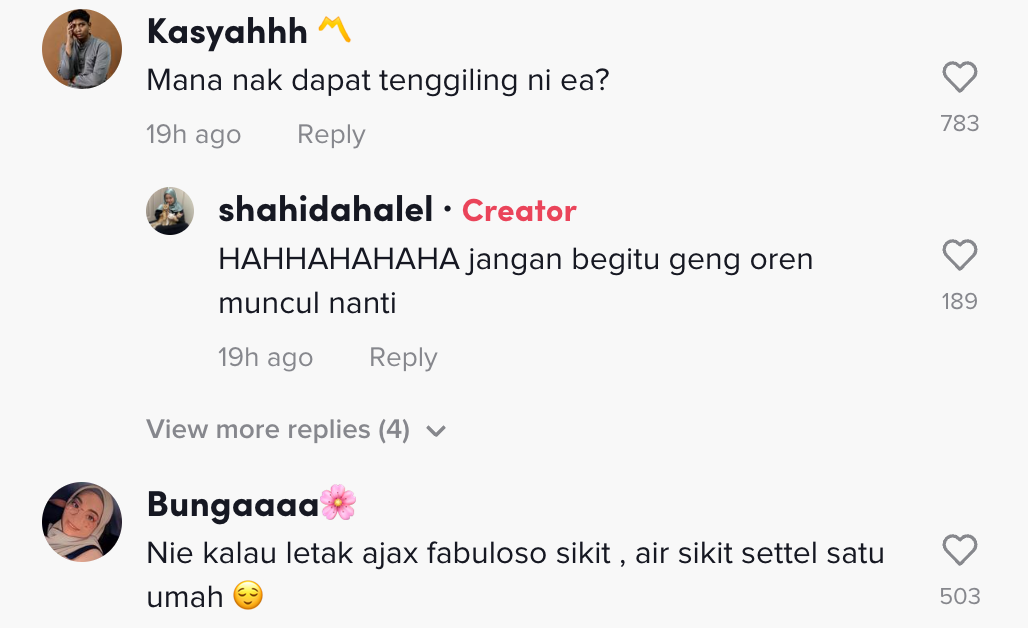Expand replies using the chevron arrow
1028x628 pixels.
(435, 431)
